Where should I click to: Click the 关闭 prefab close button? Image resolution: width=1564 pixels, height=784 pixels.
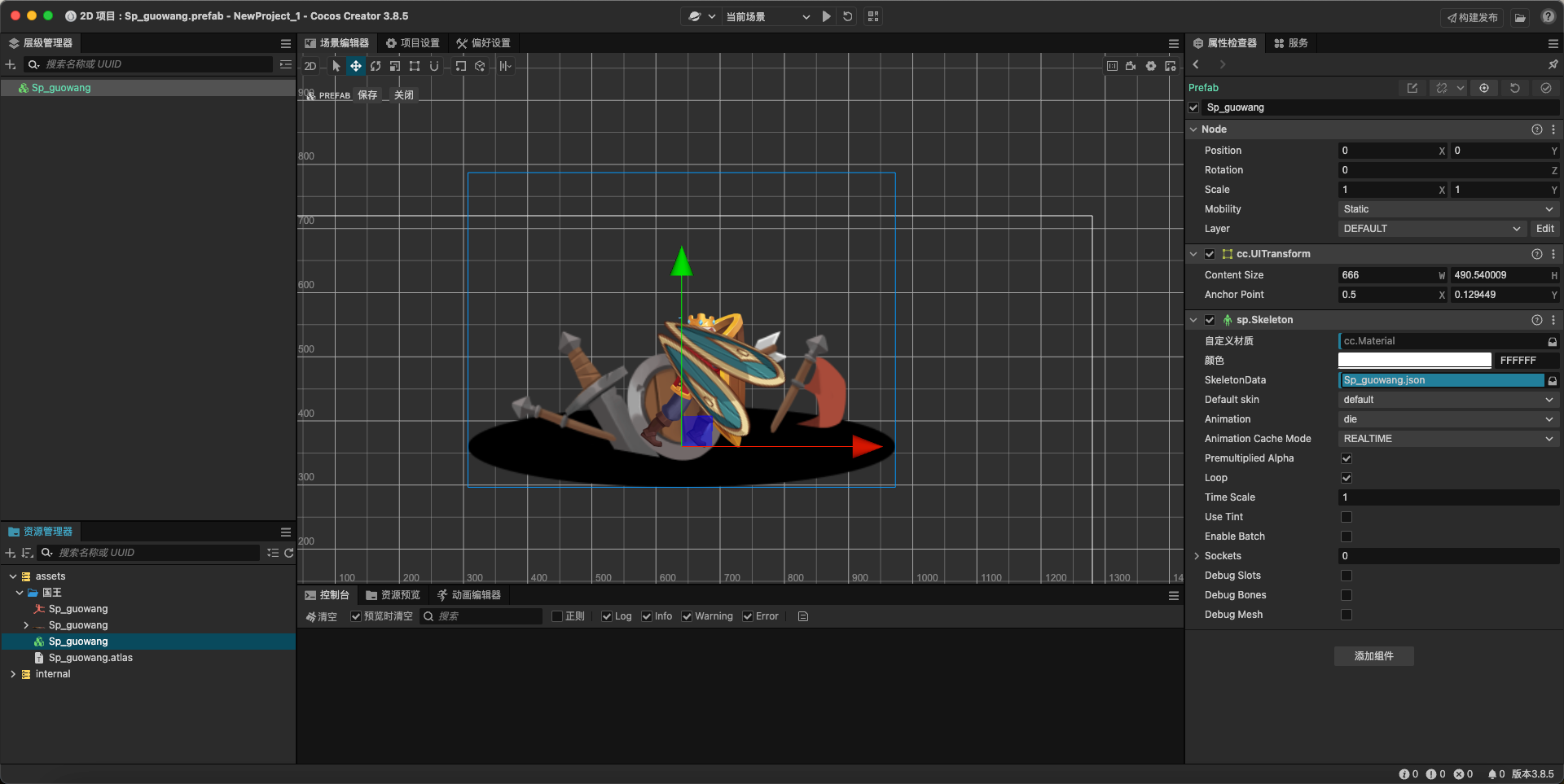[x=404, y=95]
